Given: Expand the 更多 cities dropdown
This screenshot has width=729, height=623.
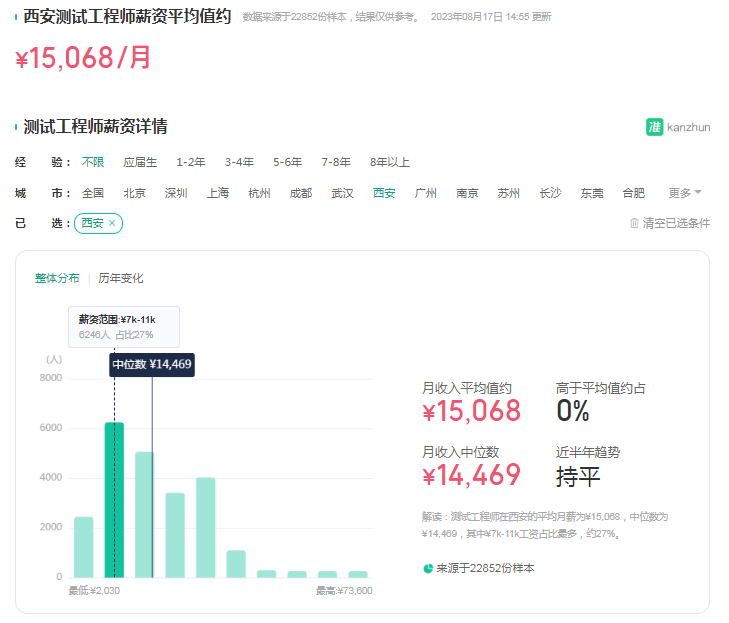Looking at the screenshot, I should click(x=685, y=192).
